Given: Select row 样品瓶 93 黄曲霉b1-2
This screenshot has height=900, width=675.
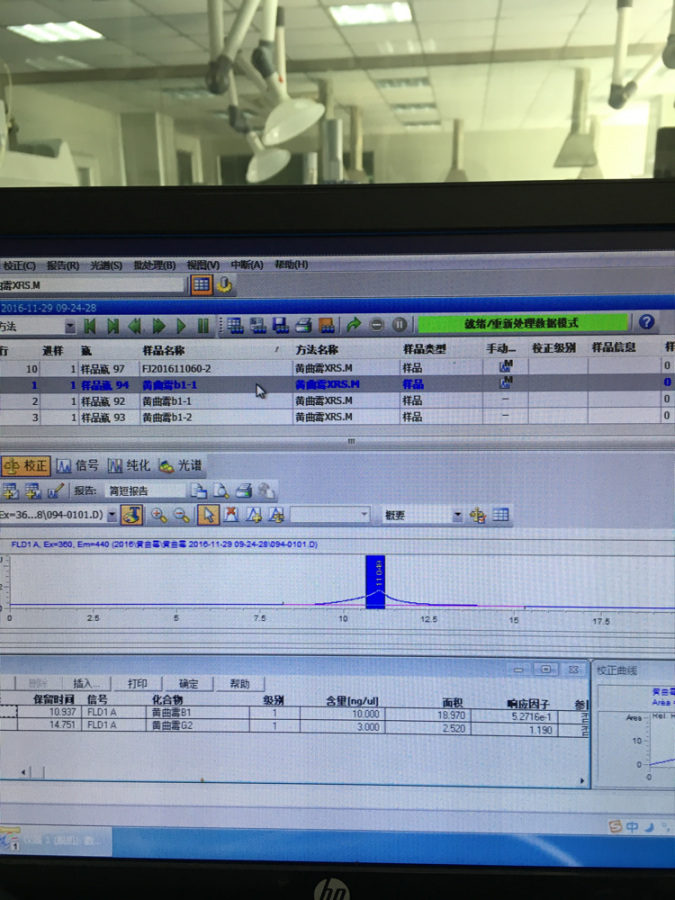Looking at the screenshot, I should coord(338,417).
